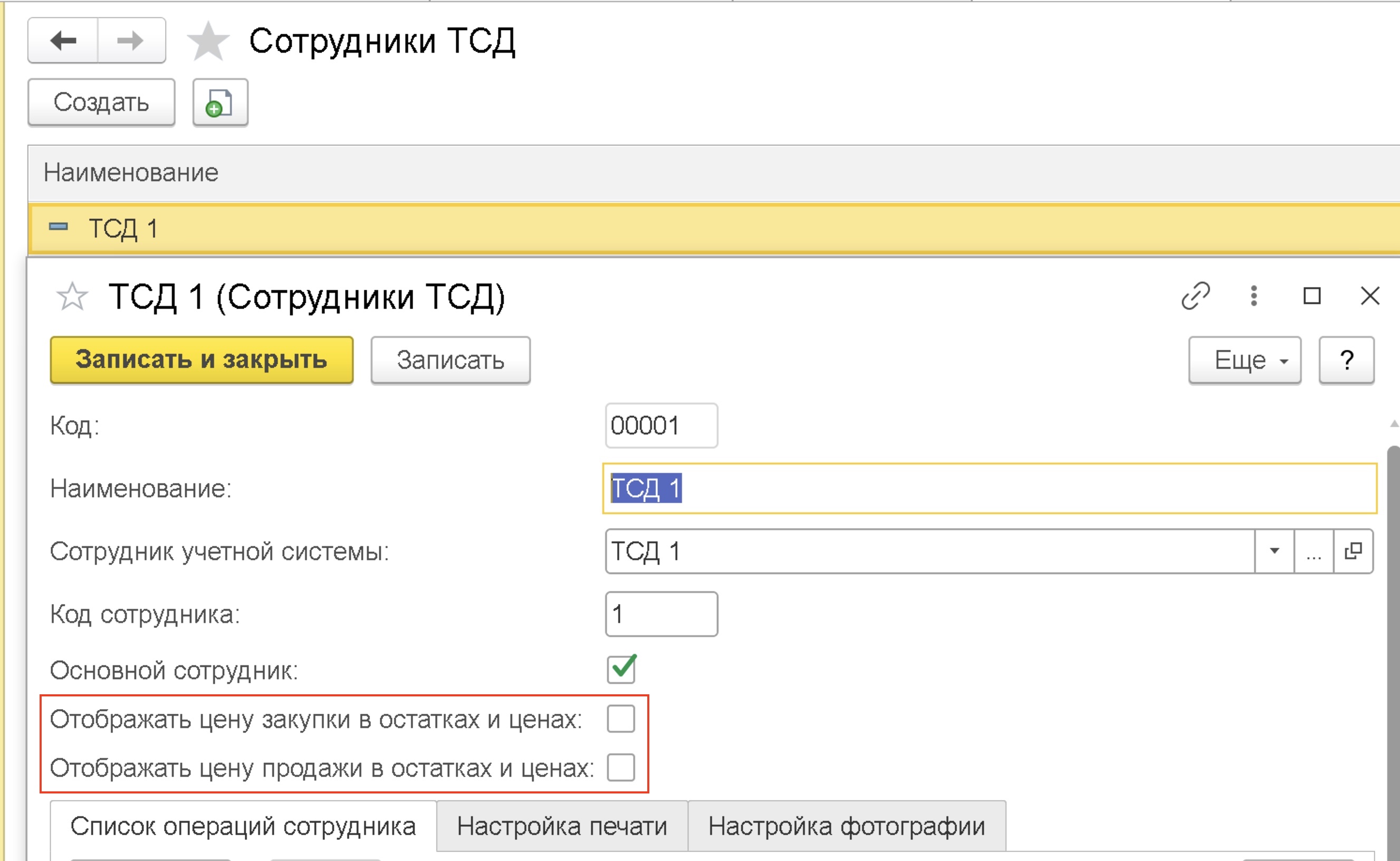
Task: Close the ТСД 1 form
Action: pos(1370,295)
